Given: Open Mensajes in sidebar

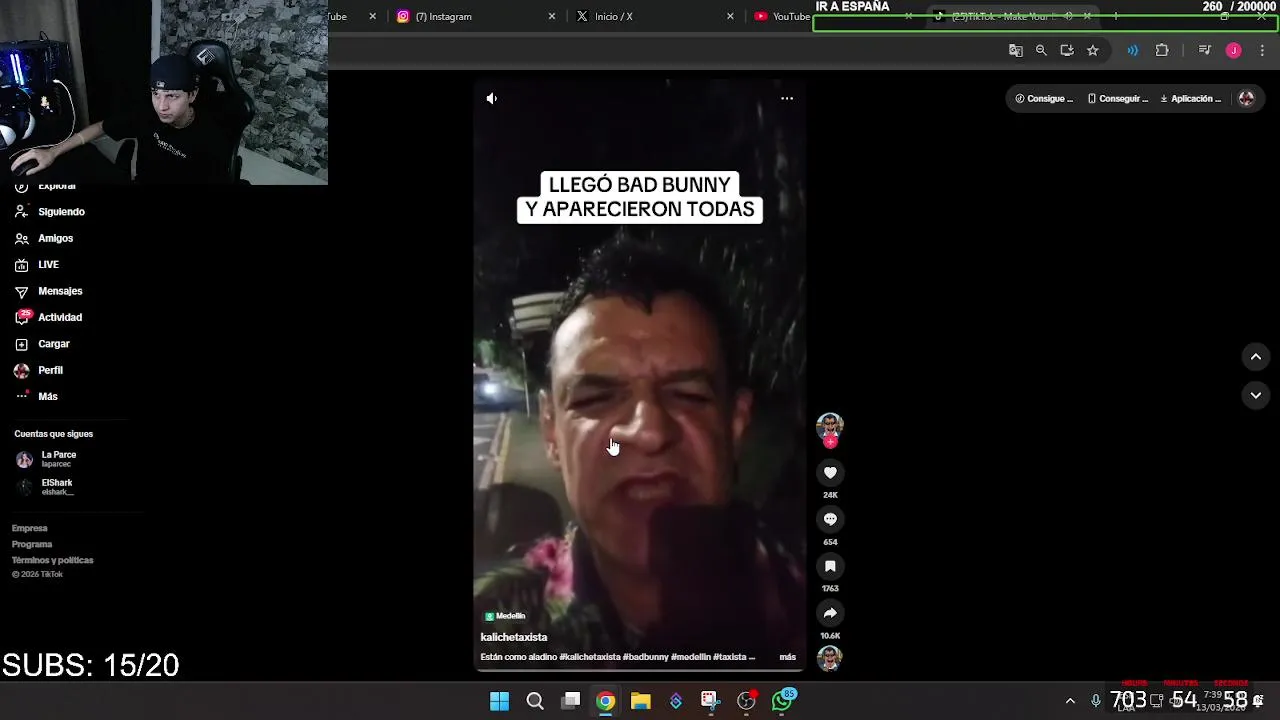Looking at the screenshot, I should 48,291.
